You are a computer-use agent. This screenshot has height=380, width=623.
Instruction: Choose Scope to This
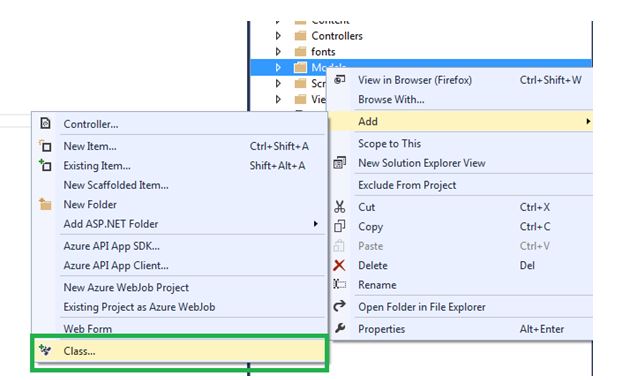(x=389, y=143)
